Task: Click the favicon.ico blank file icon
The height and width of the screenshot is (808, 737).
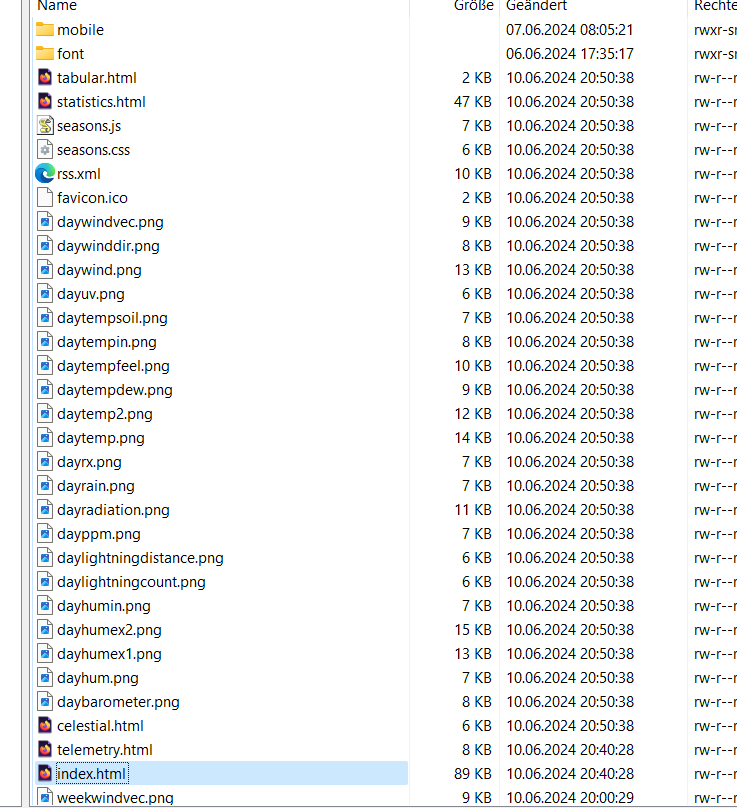Action: (45, 198)
